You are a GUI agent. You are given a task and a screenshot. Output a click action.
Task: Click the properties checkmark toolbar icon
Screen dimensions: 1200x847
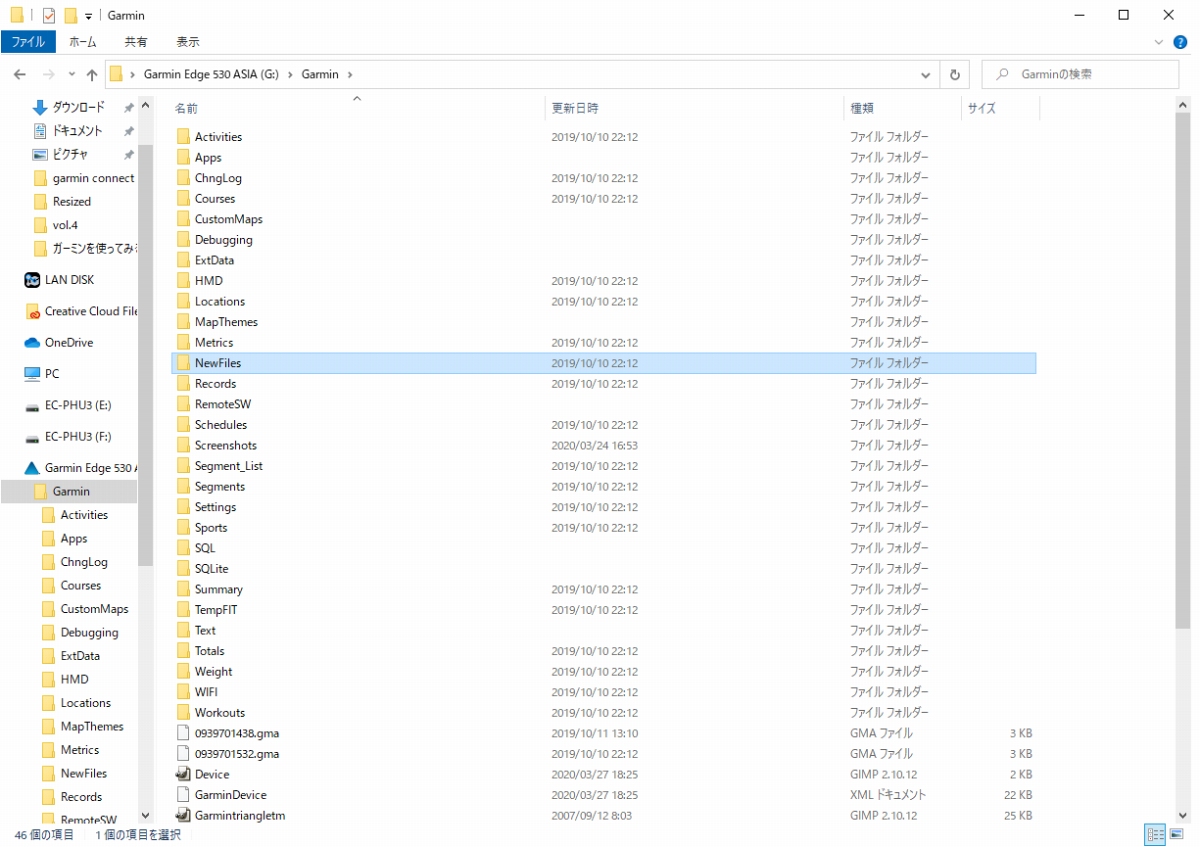(47, 15)
